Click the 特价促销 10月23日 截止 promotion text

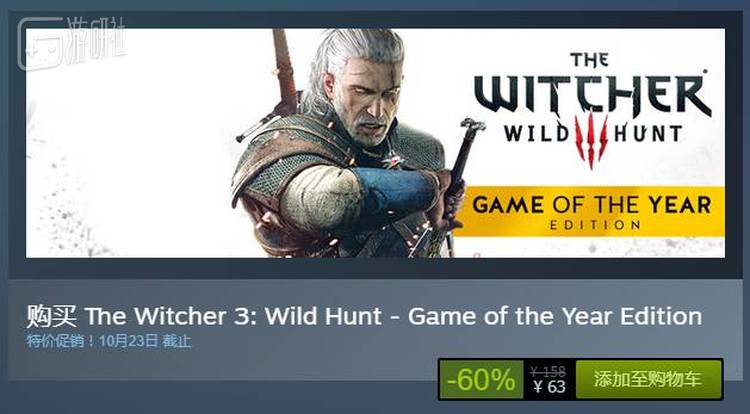109,341
